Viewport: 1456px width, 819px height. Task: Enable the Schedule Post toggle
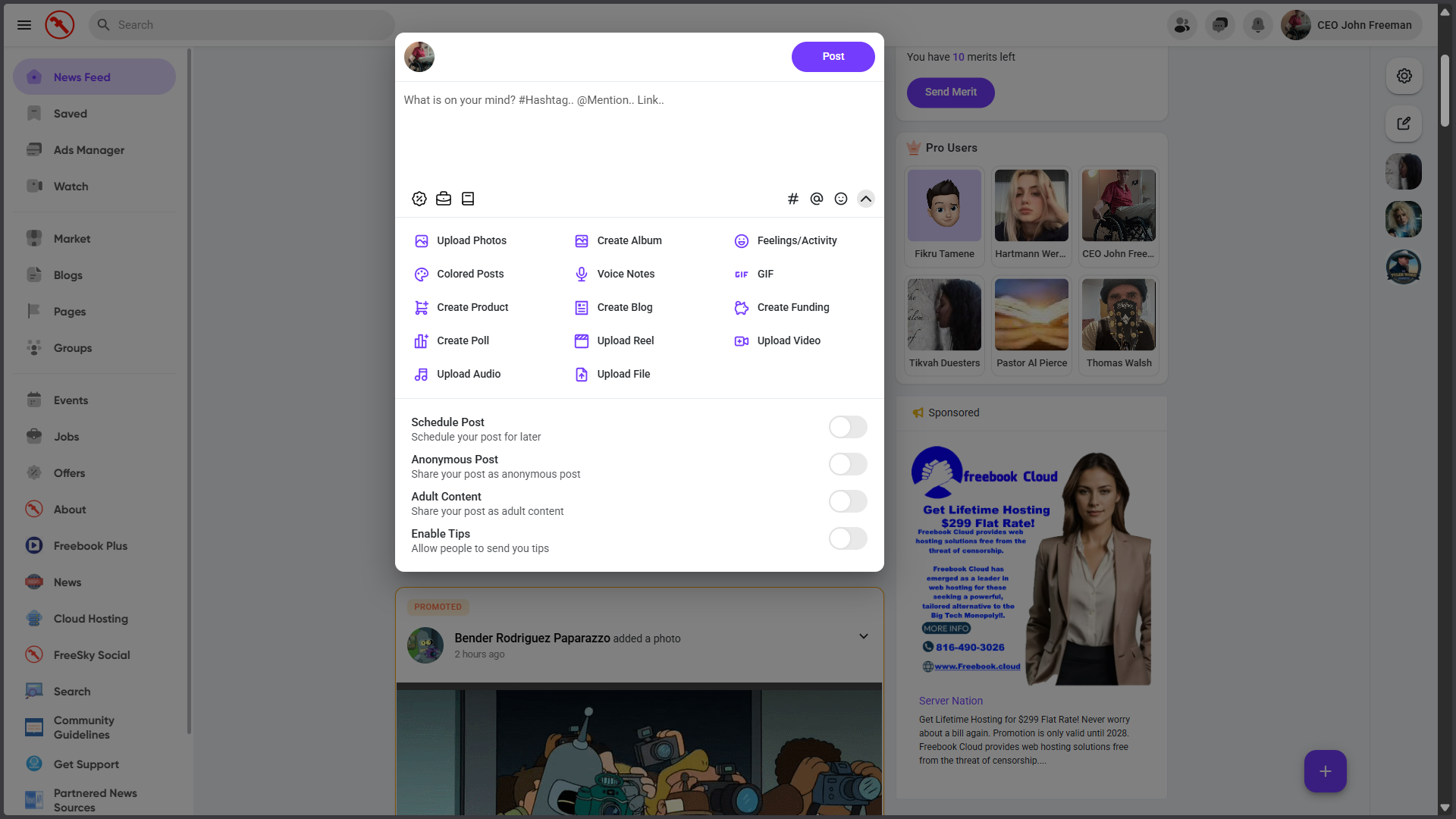click(x=847, y=427)
